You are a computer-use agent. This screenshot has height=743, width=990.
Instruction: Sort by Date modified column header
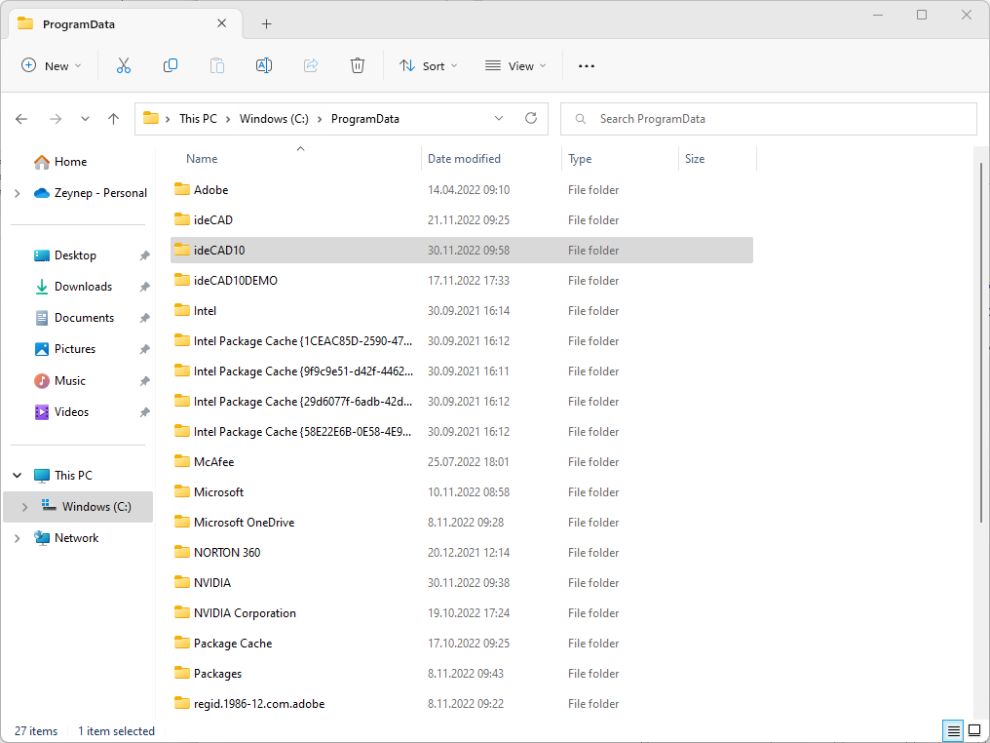click(464, 159)
